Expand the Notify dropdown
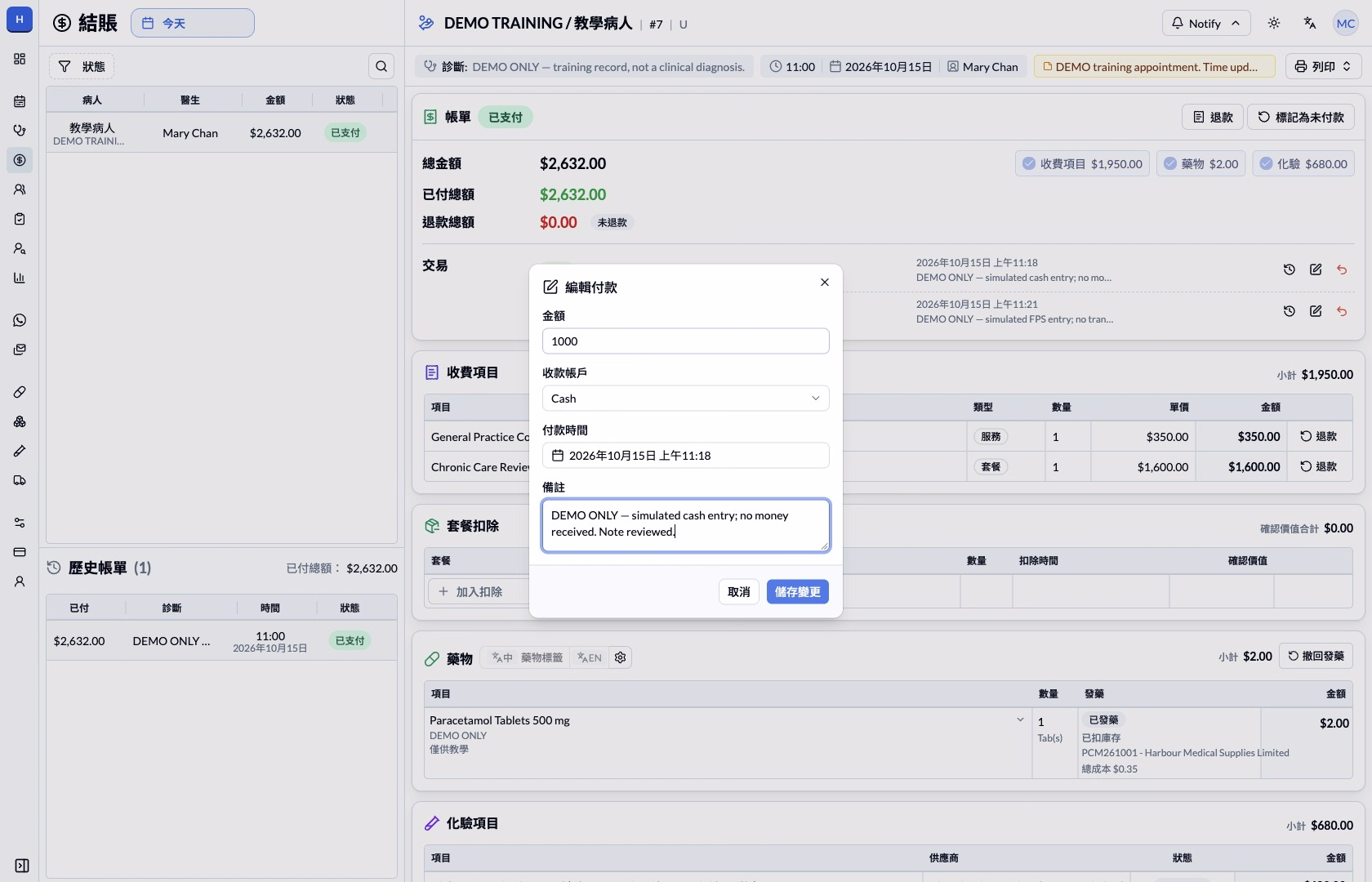1372x882 pixels. click(1206, 23)
